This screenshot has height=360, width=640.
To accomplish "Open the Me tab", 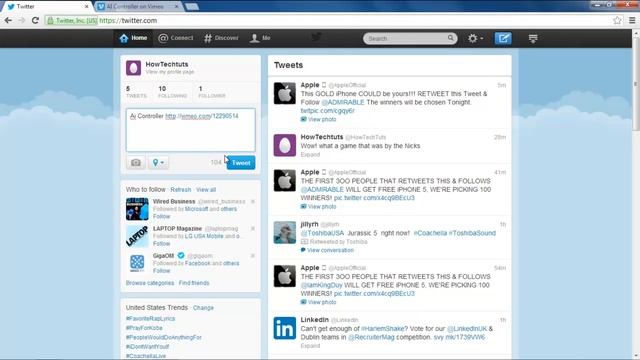I will point(260,38).
